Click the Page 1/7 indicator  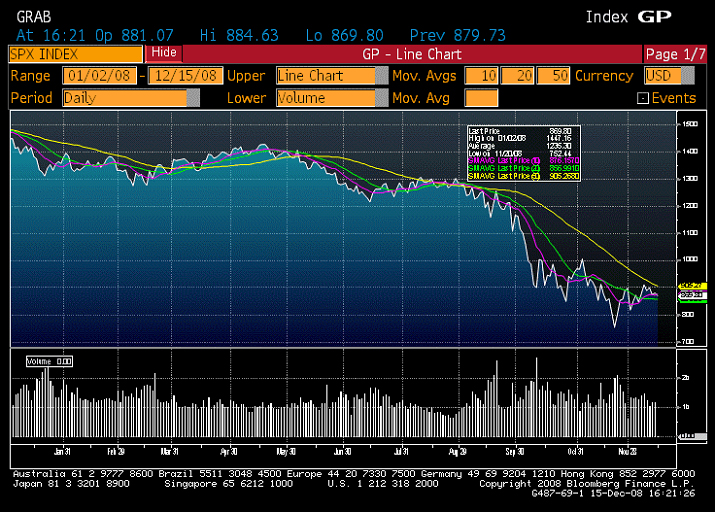(x=675, y=54)
